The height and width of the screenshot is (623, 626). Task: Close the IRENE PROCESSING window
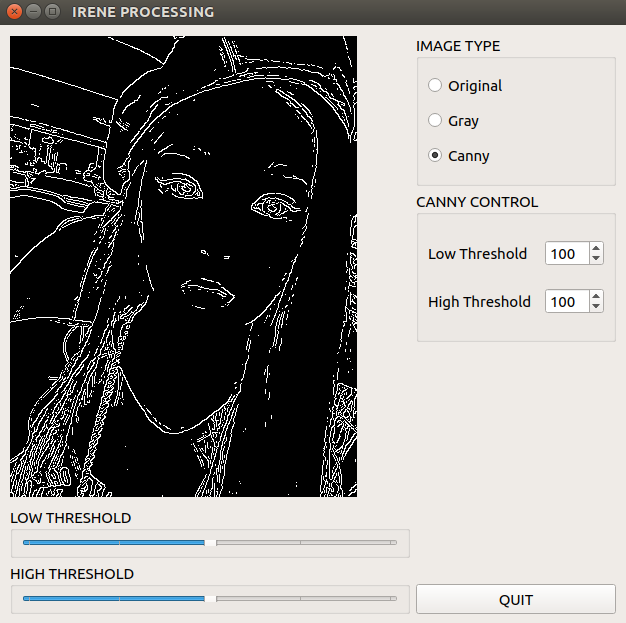pyautogui.click(x=14, y=12)
